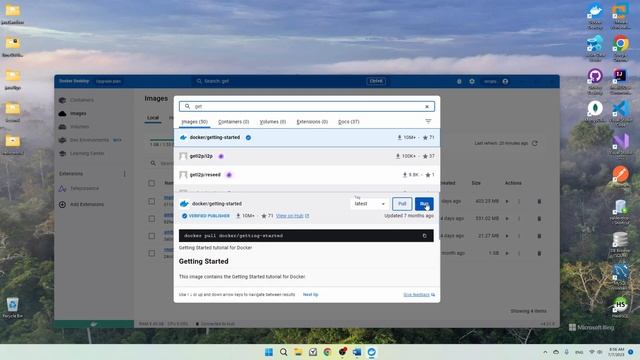Open the troubleshoot bug icon in header
The height and width of the screenshot is (360, 640).
click(459, 81)
